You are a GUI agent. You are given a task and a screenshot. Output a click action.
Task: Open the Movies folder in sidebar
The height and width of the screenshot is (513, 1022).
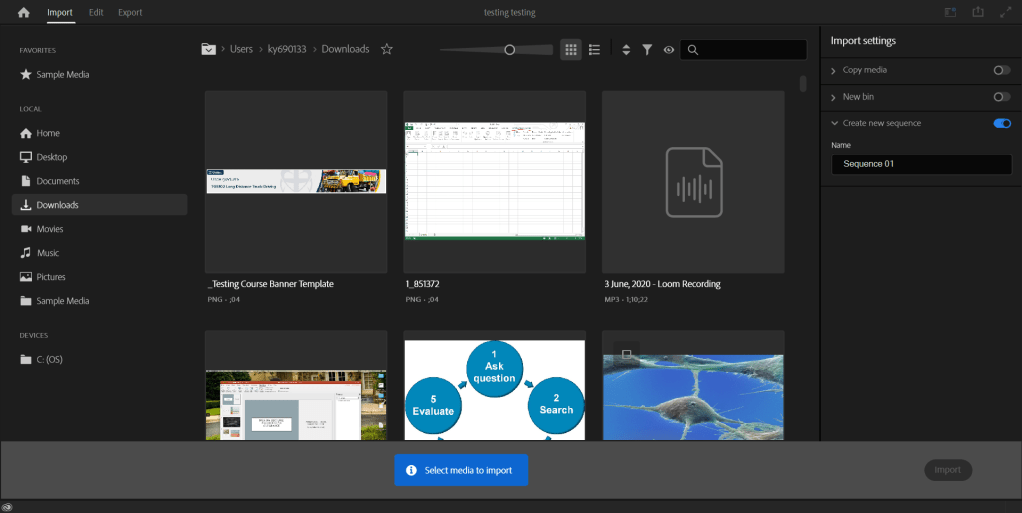(x=49, y=229)
